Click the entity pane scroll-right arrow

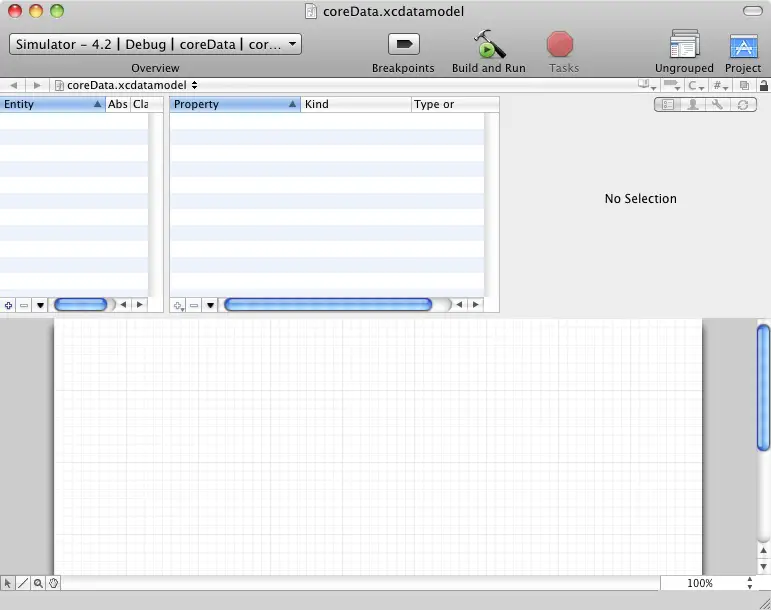(140, 305)
